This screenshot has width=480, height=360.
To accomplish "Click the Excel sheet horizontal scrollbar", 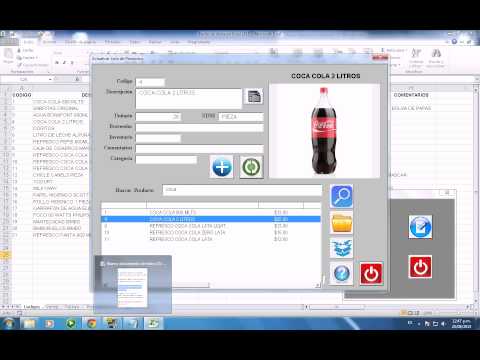I will coord(337,307).
